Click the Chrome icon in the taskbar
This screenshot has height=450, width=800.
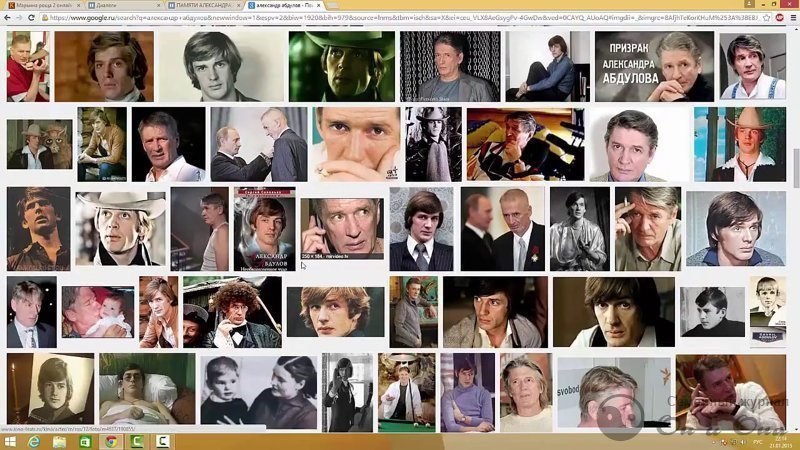[111, 441]
